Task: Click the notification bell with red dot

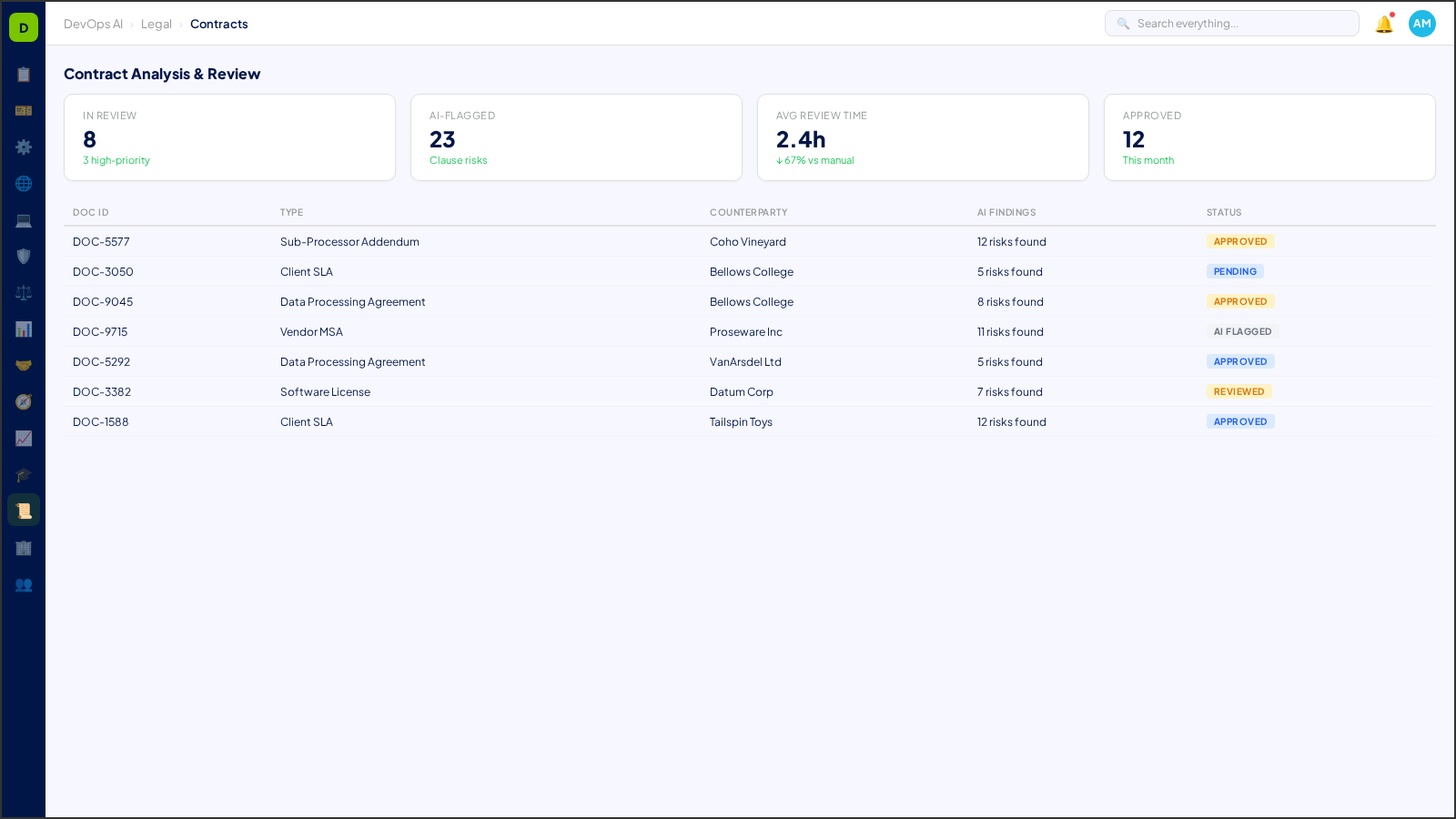Action: (1382, 25)
